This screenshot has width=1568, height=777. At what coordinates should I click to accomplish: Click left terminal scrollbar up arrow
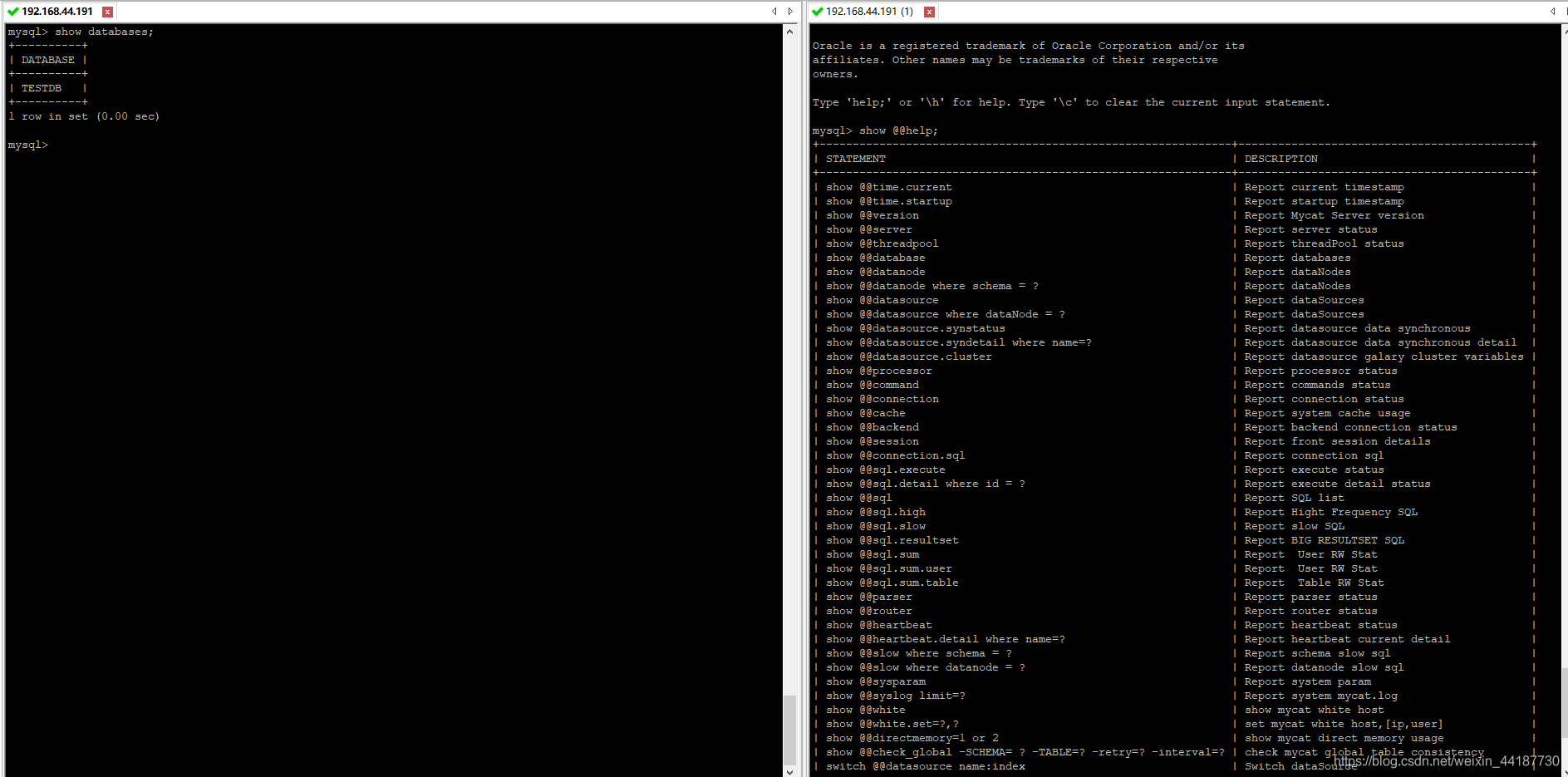789,31
